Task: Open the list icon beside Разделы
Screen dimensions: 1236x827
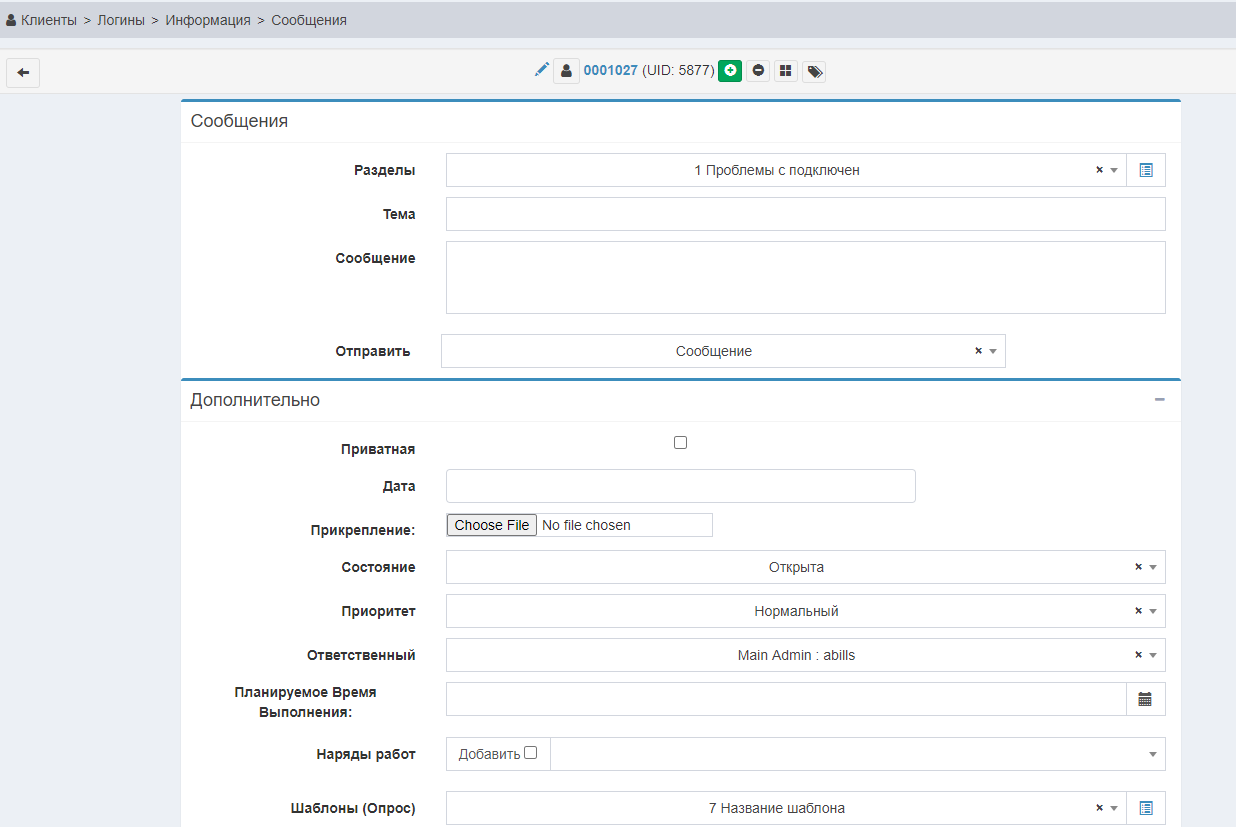Action: pos(1146,170)
